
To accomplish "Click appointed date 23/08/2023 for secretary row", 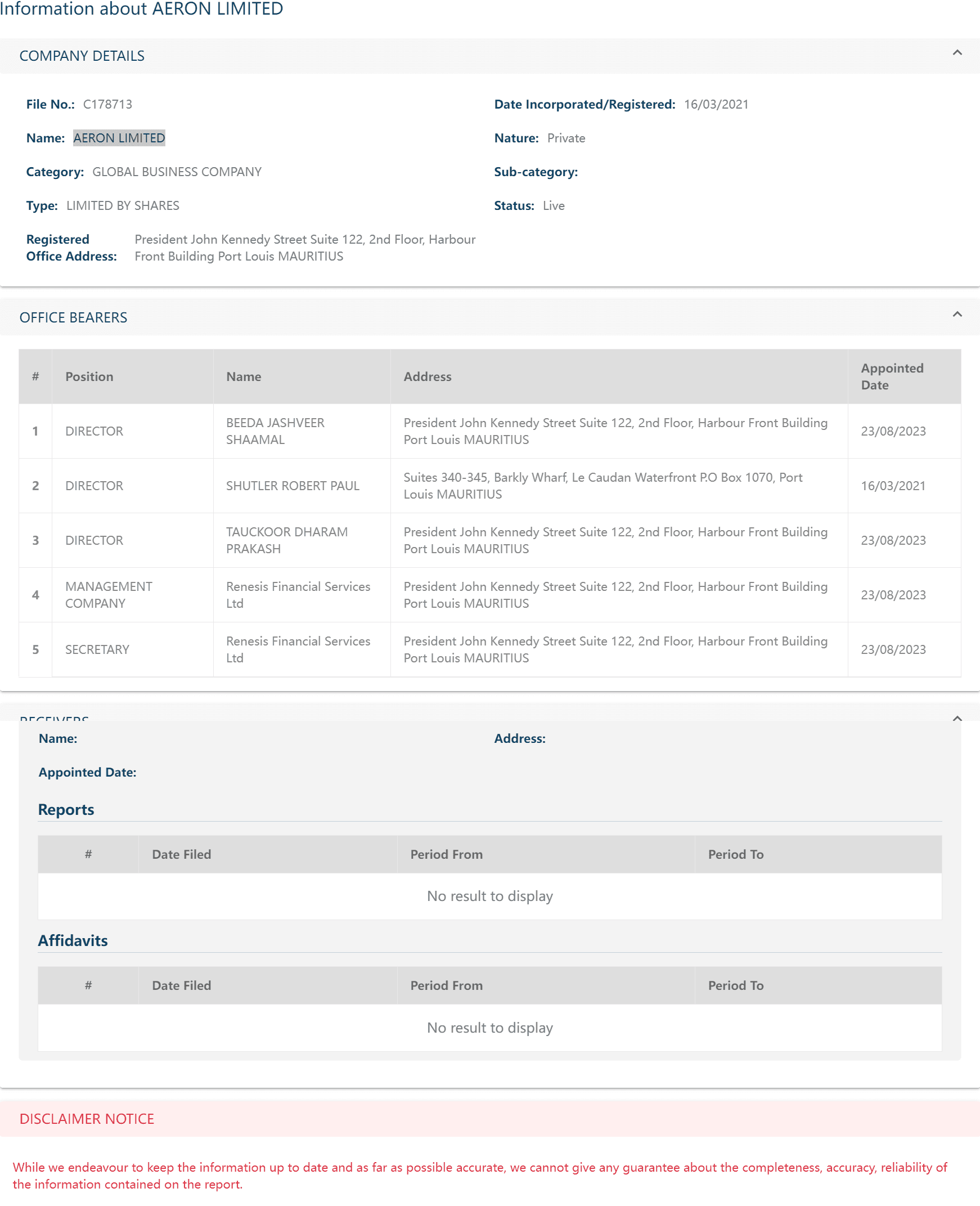I will 893,649.
